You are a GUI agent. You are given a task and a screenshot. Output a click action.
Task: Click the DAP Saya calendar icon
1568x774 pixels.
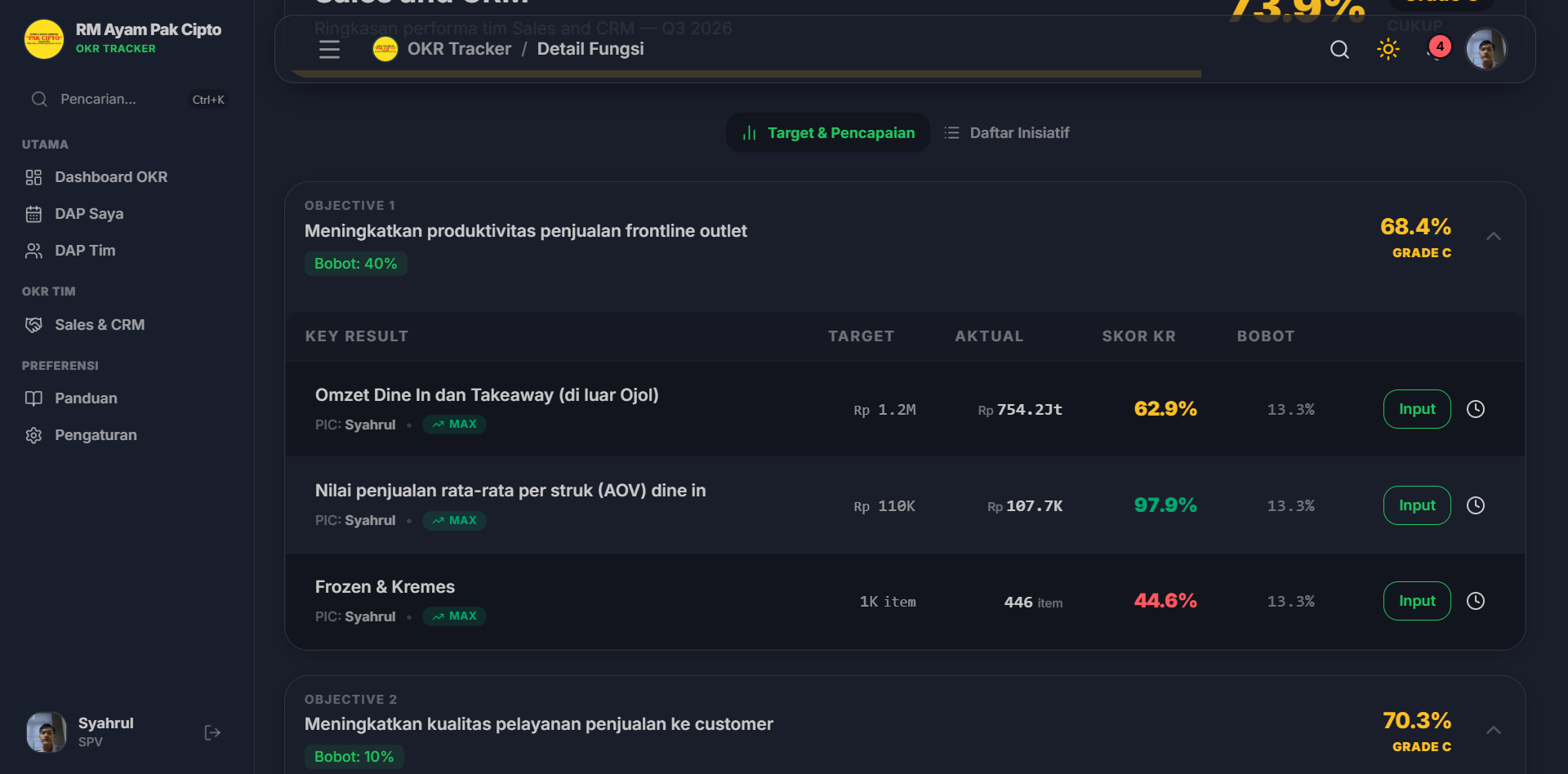pos(33,214)
